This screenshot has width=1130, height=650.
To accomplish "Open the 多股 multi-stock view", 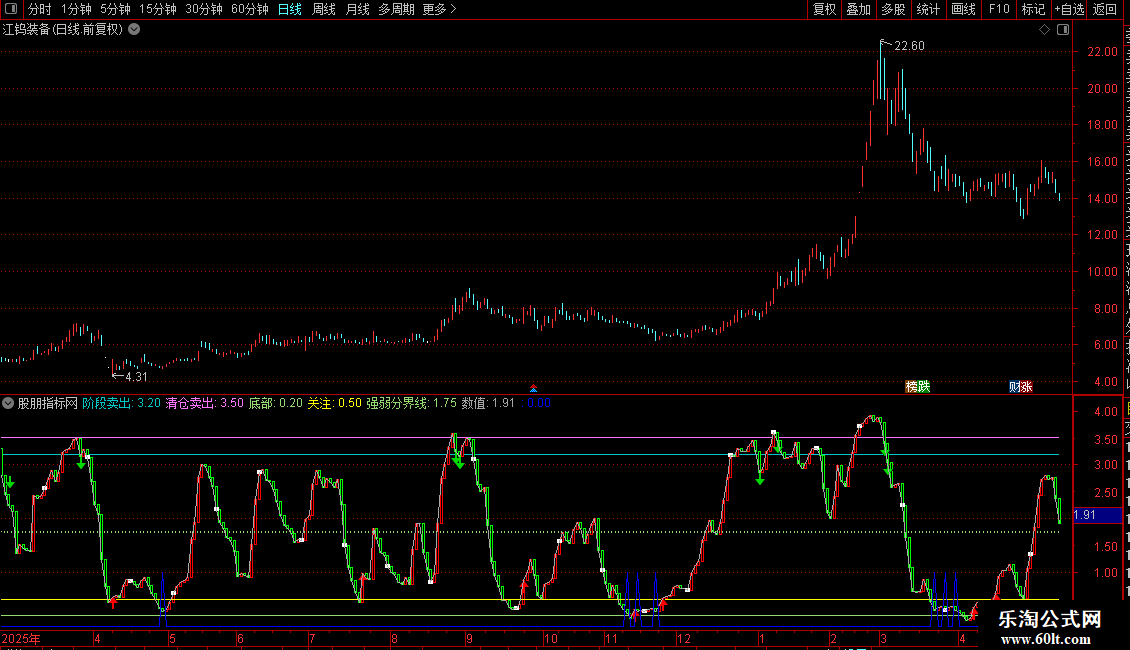I will 894,9.
